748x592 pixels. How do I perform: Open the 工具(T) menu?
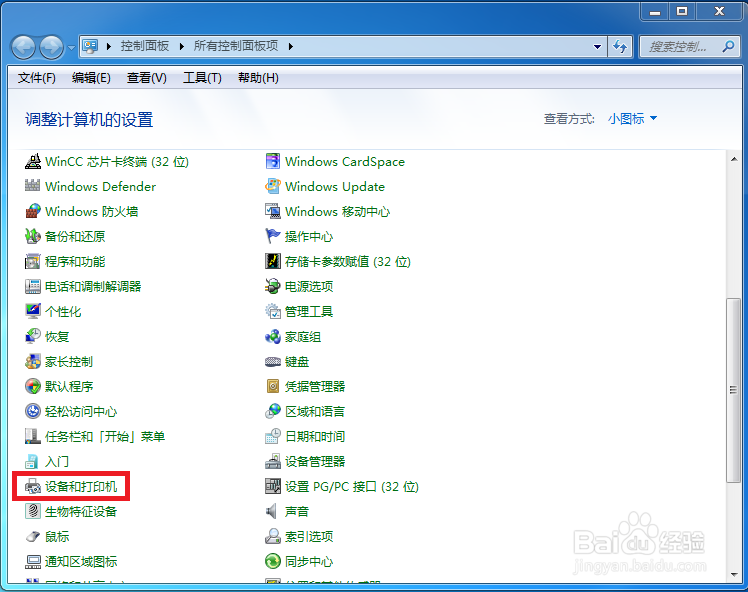(x=202, y=78)
